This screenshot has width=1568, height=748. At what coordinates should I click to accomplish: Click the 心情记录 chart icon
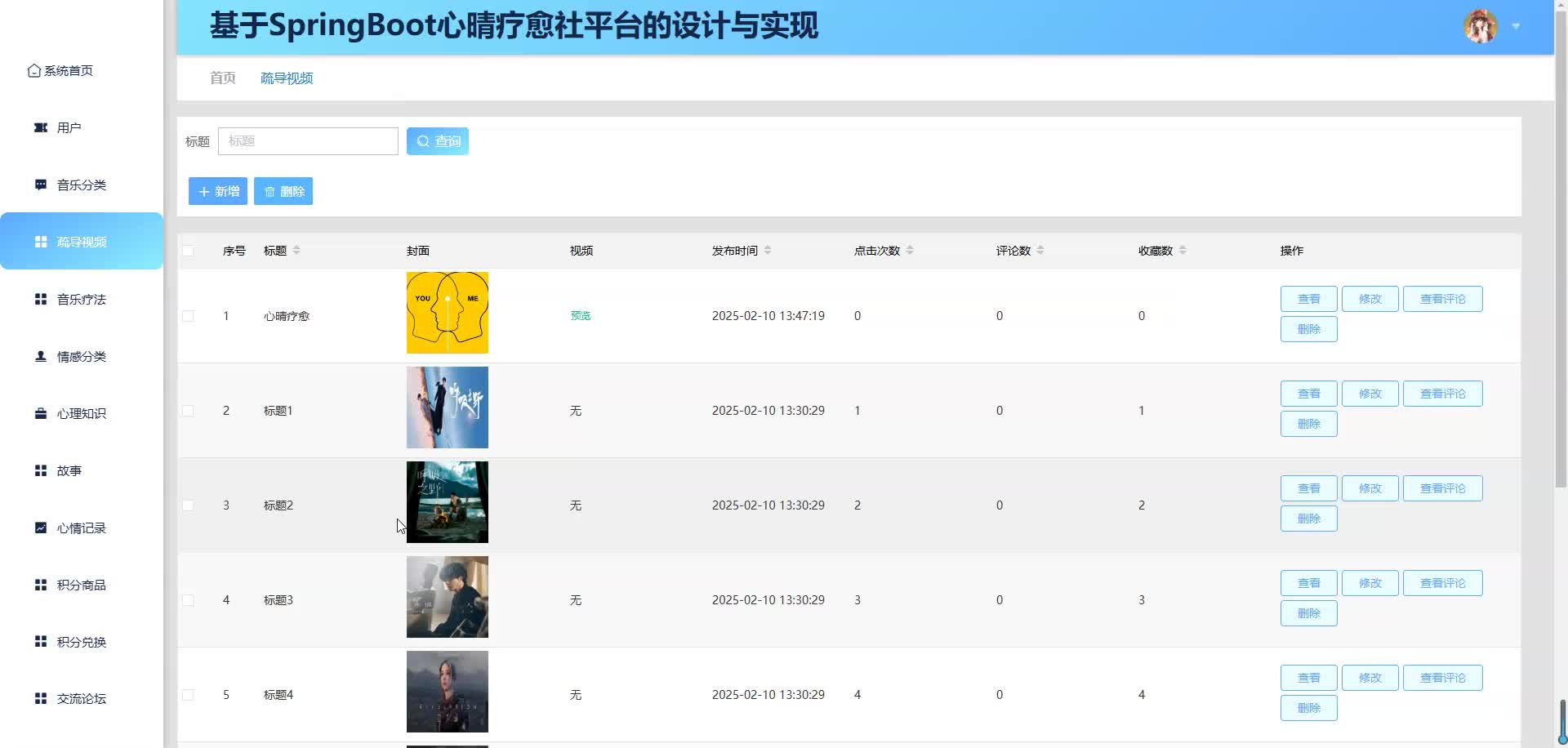[41, 528]
